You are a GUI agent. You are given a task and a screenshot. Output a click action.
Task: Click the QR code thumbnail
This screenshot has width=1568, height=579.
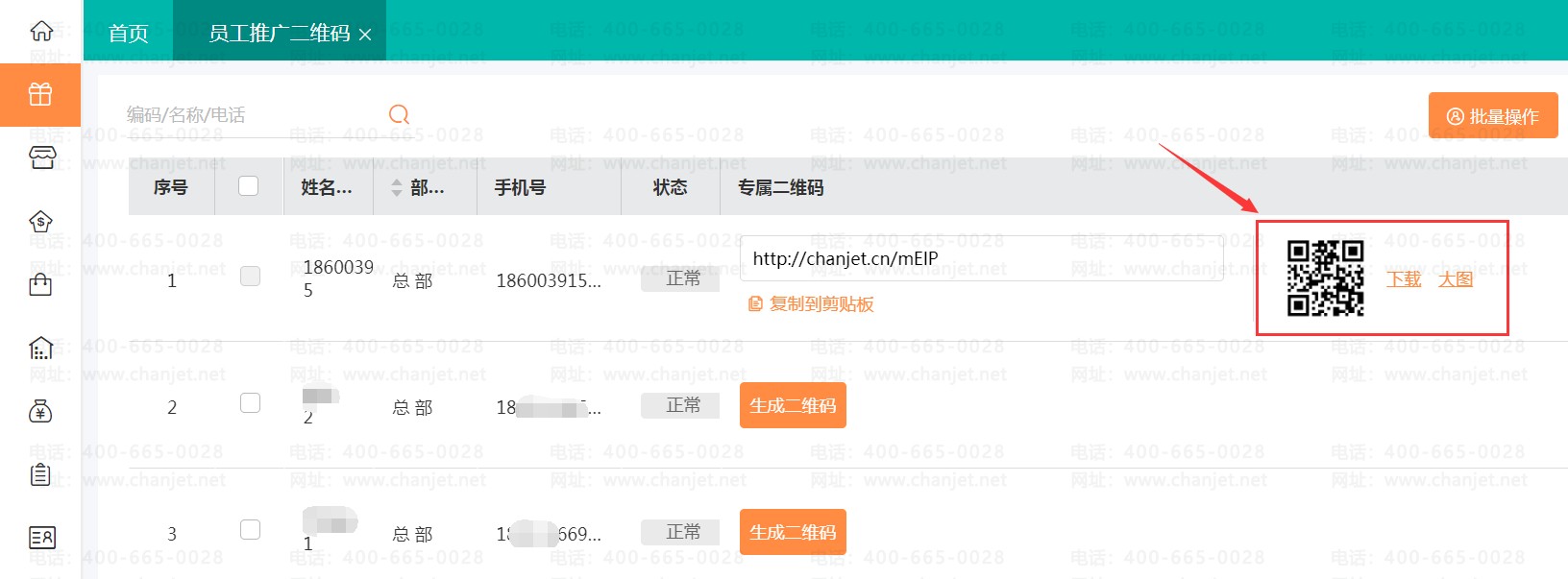tap(1326, 278)
